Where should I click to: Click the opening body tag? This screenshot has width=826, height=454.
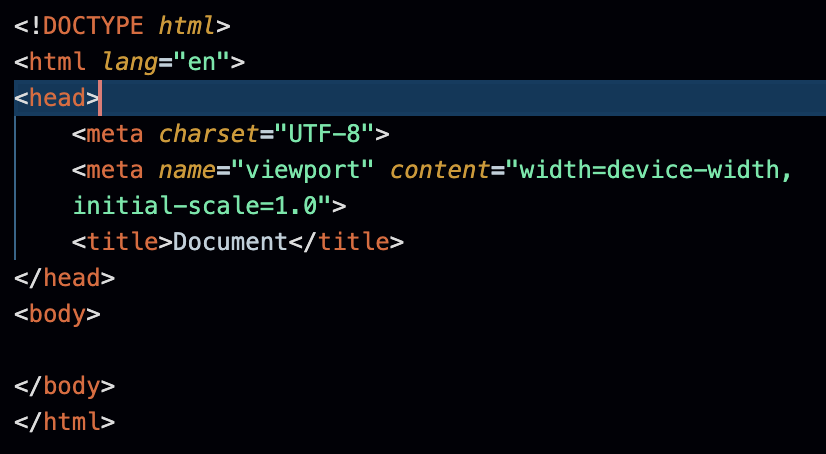click(57, 314)
